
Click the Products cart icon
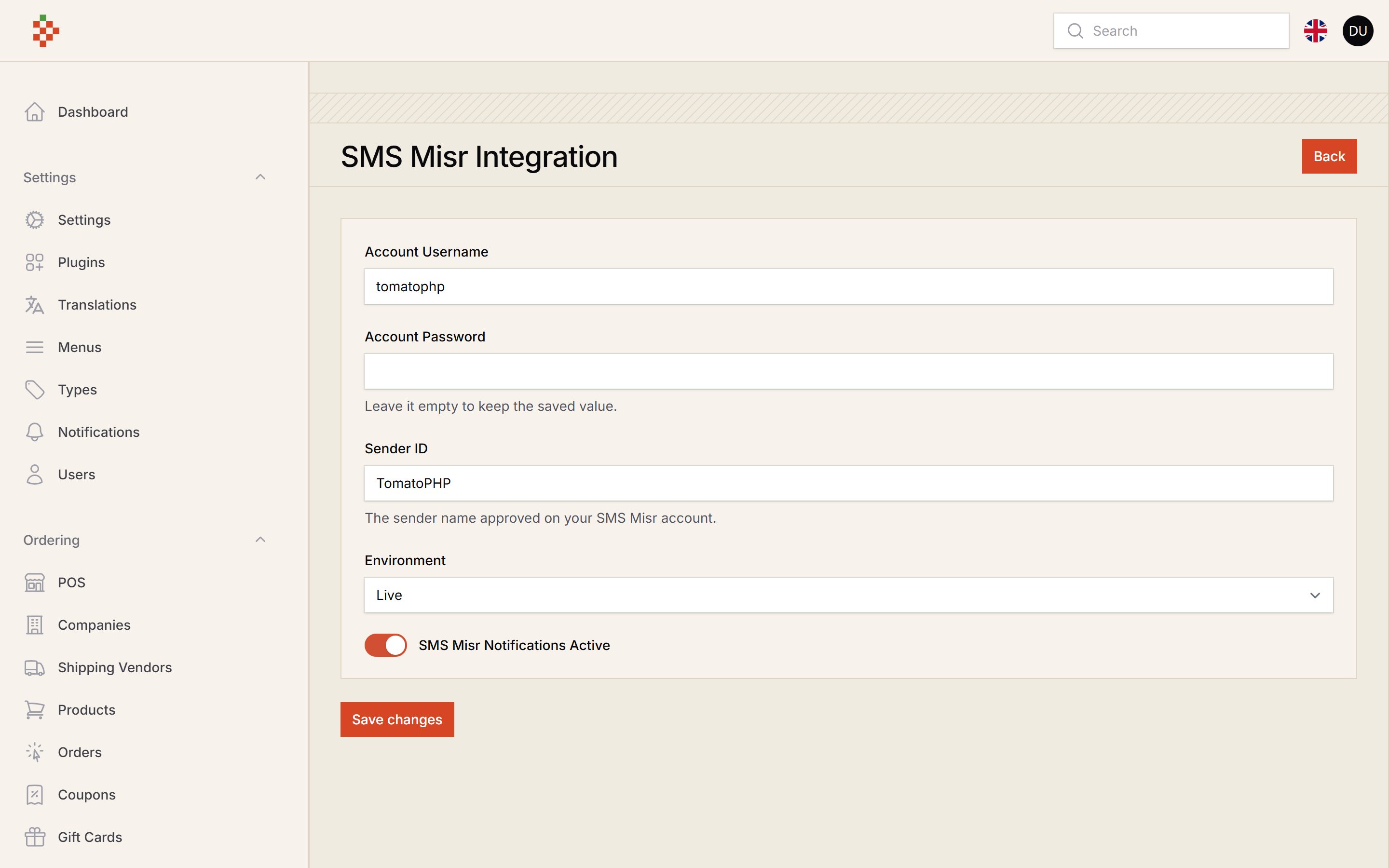click(x=34, y=710)
